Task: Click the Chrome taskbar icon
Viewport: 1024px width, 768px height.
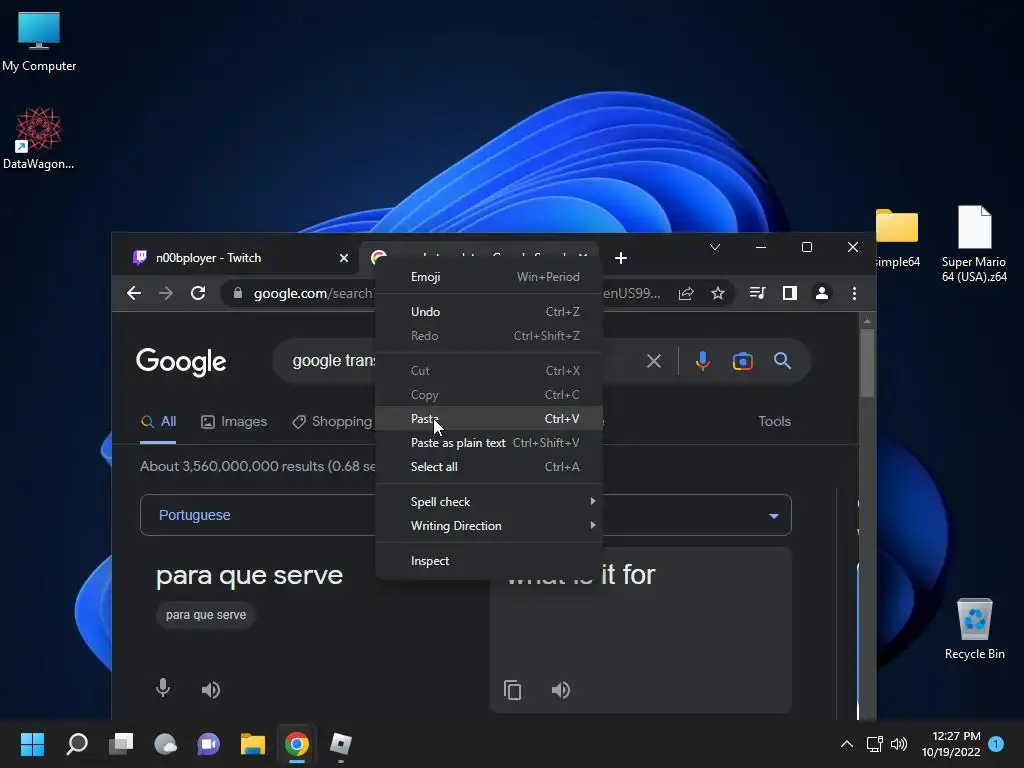Action: coord(296,744)
